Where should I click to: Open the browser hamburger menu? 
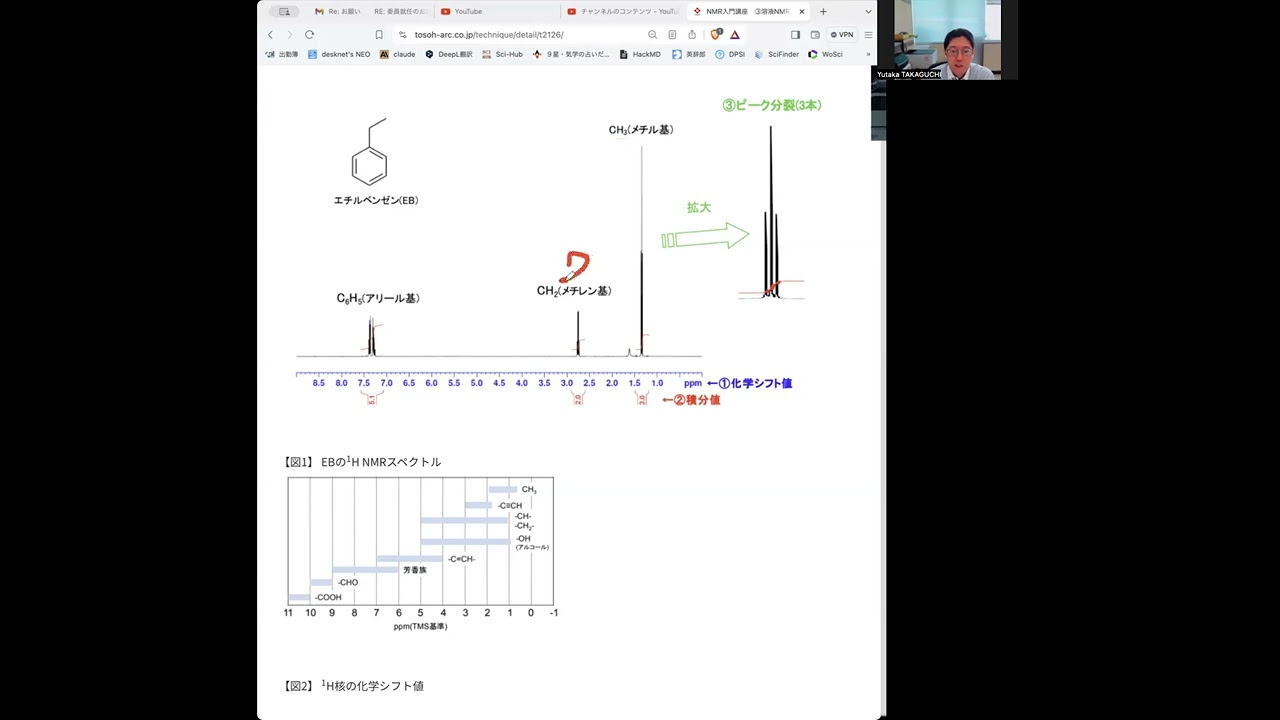coord(868,34)
